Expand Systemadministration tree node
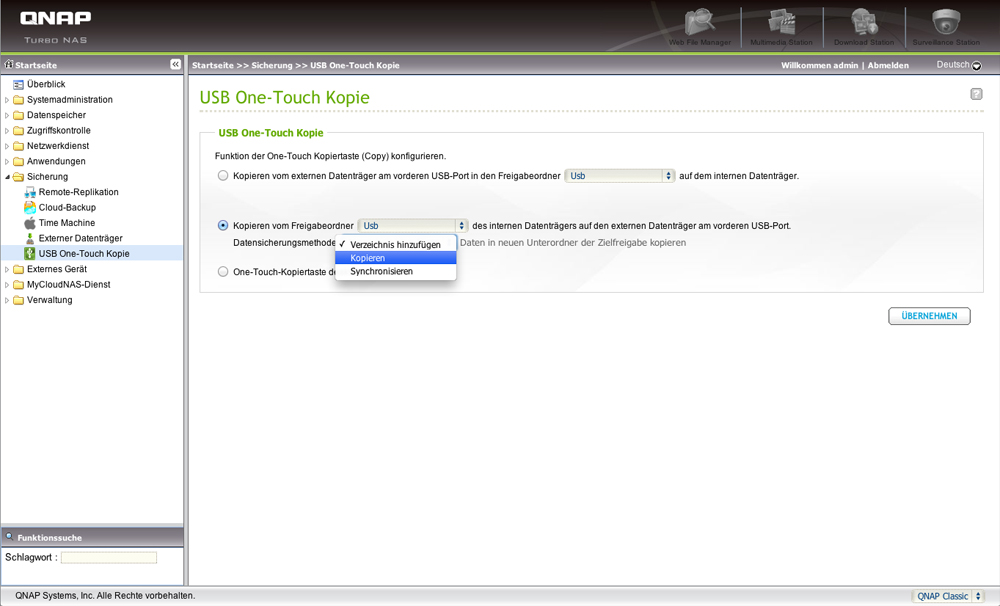 pyautogui.click(x=7, y=100)
